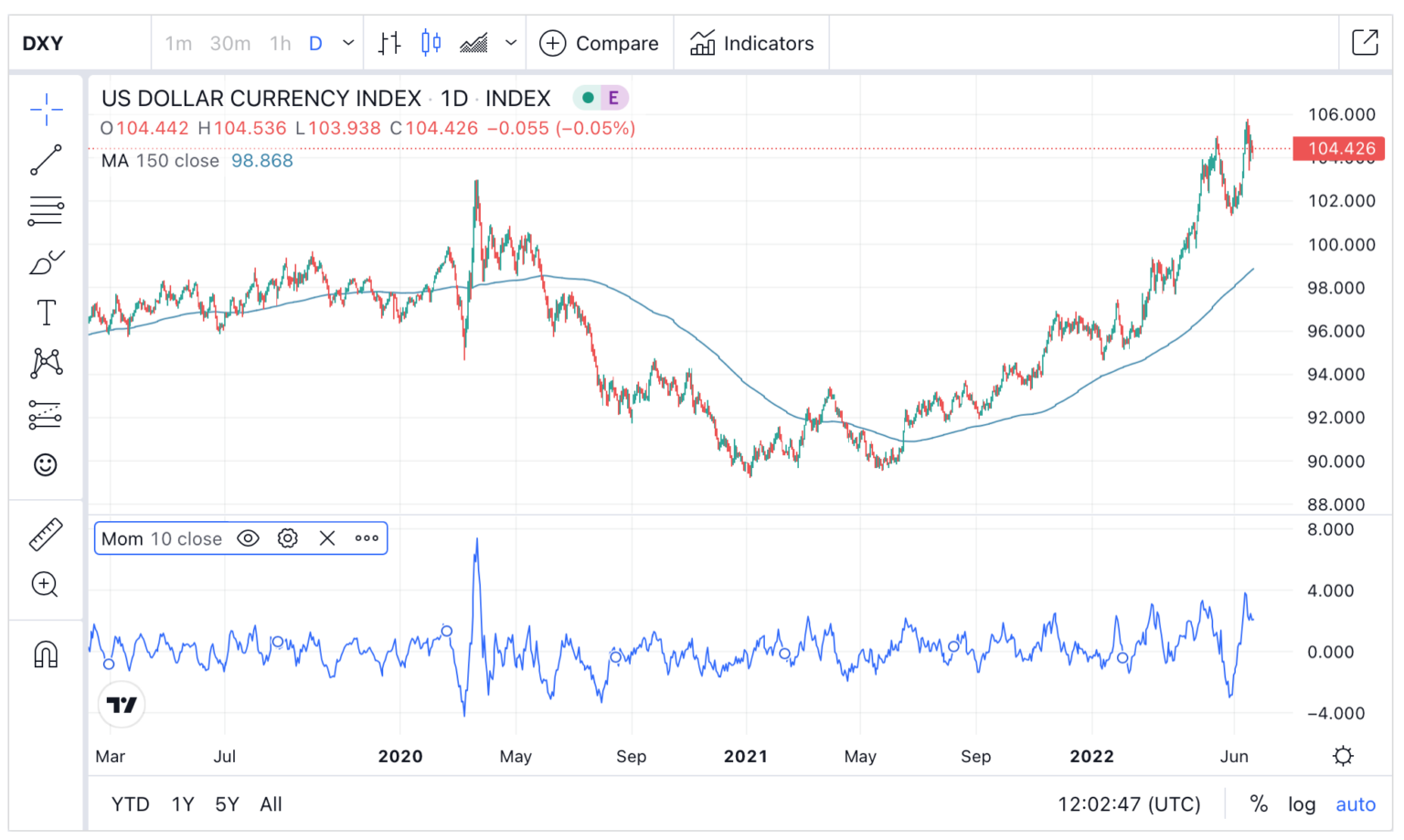
Task: Enable logarithmic price scale
Action: pyautogui.click(x=1301, y=804)
